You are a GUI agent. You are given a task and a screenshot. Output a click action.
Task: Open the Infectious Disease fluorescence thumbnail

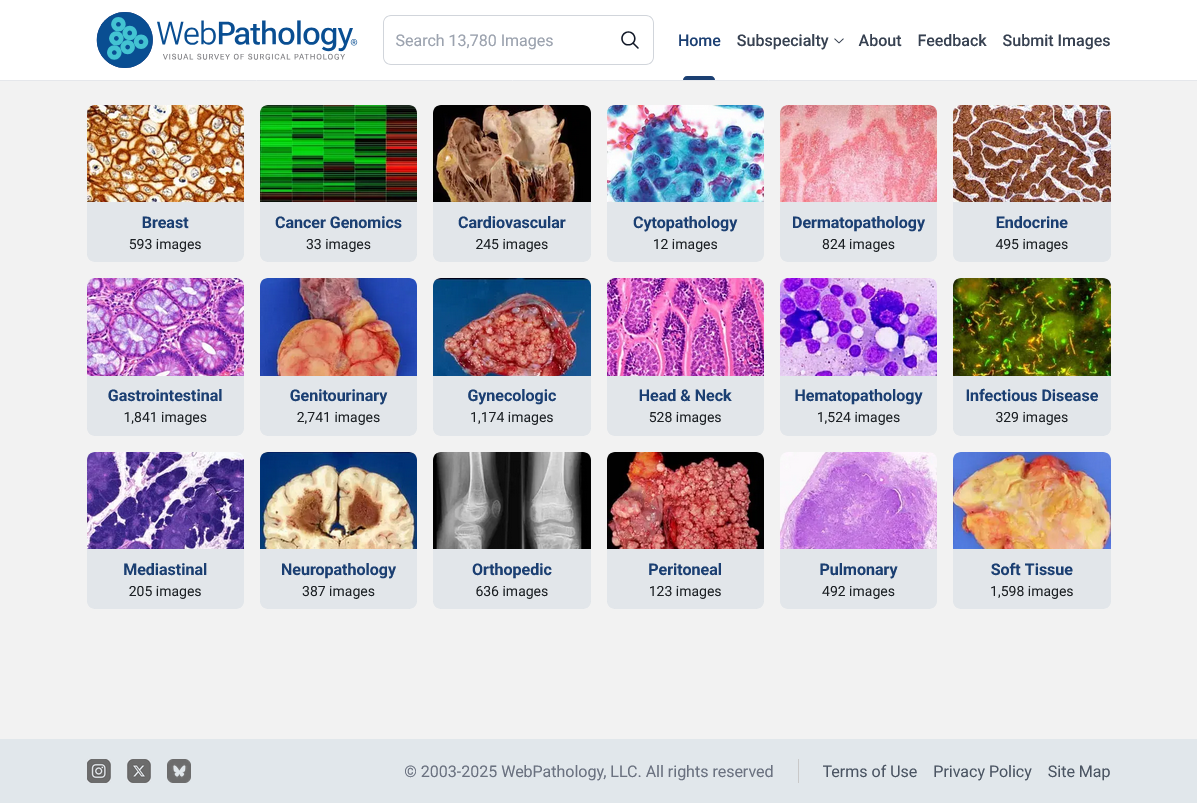(1031, 327)
